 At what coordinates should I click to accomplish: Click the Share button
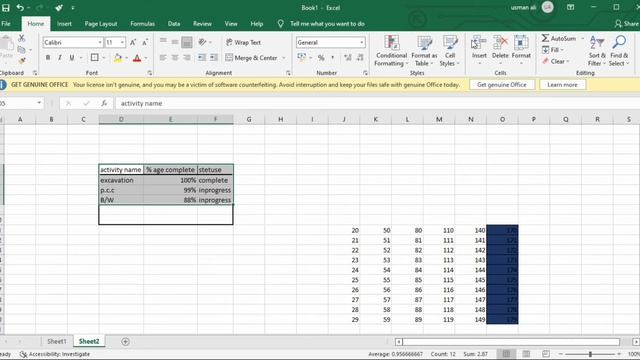tap(627, 24)
